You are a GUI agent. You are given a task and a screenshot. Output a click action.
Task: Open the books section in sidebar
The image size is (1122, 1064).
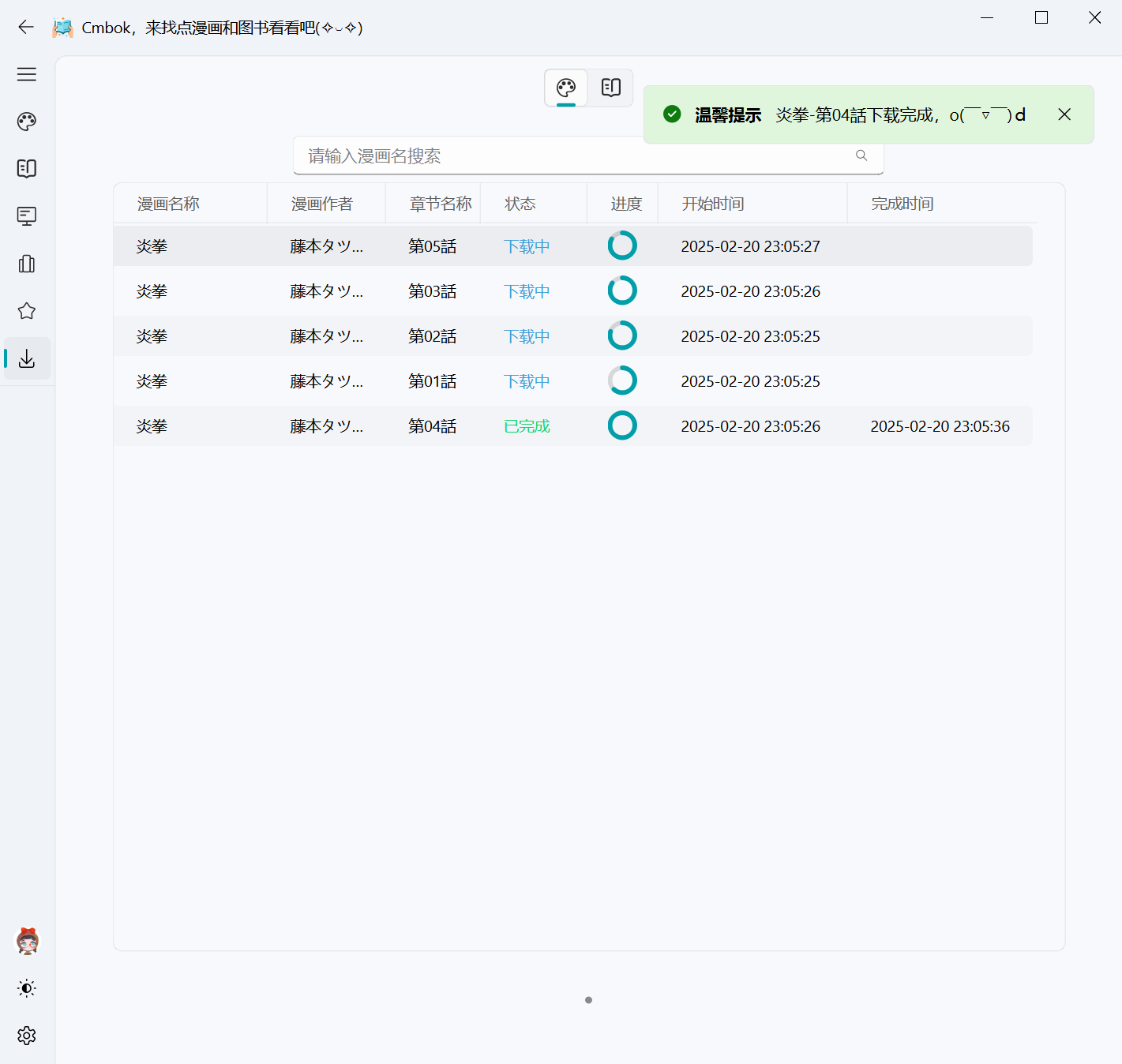tap(27, 169)
